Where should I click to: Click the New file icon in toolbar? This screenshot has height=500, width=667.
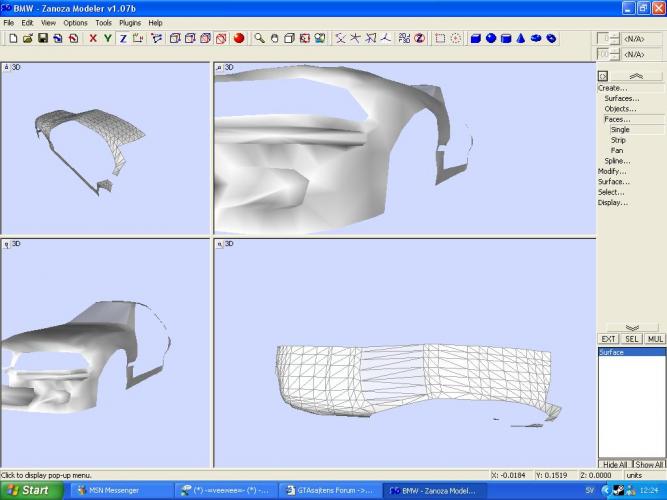click(11, 39)
